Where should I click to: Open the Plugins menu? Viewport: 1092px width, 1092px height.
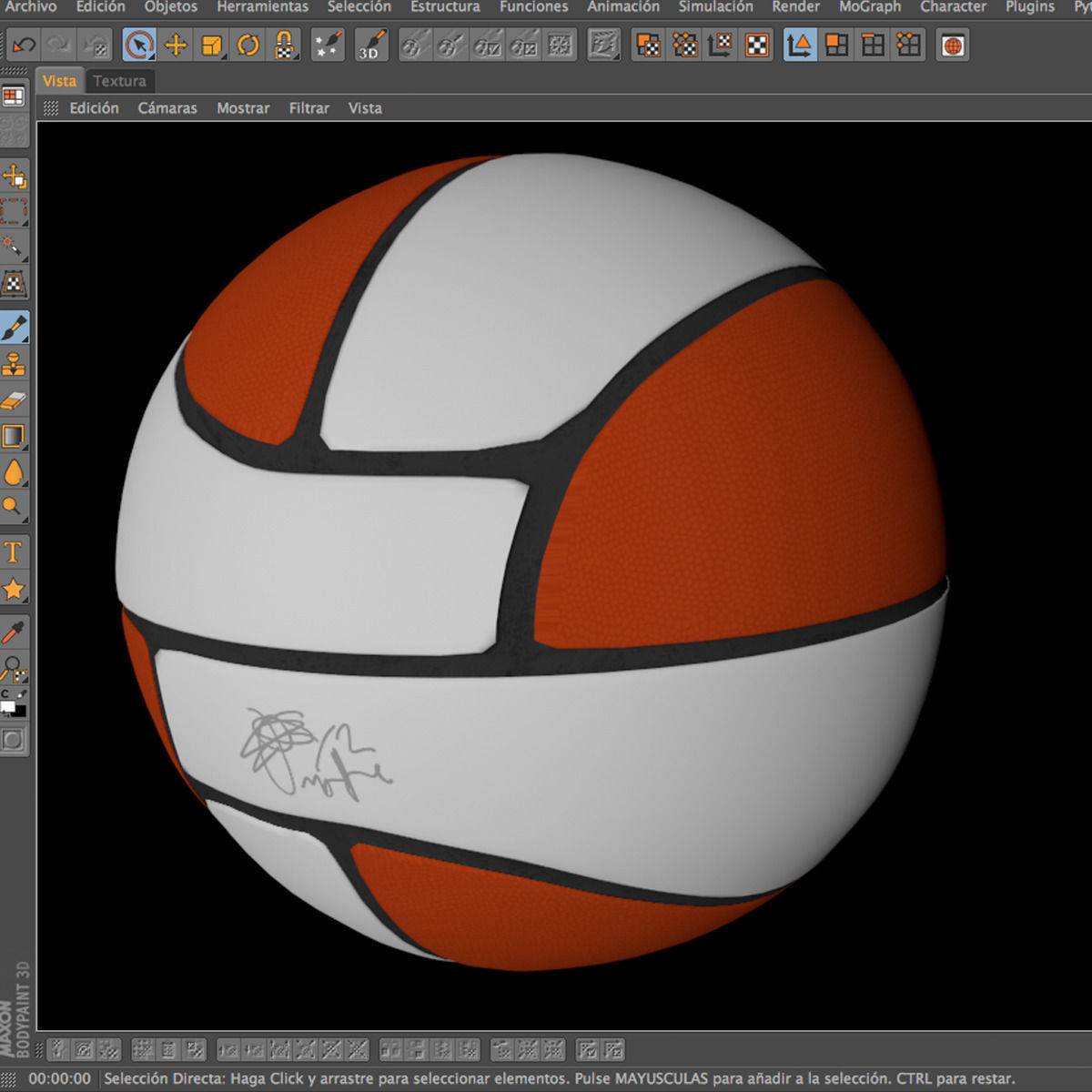tap(1030, 7)
